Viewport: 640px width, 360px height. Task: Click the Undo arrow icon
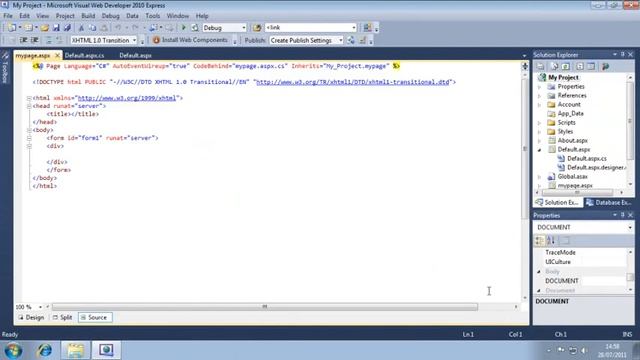click(118, 28)
